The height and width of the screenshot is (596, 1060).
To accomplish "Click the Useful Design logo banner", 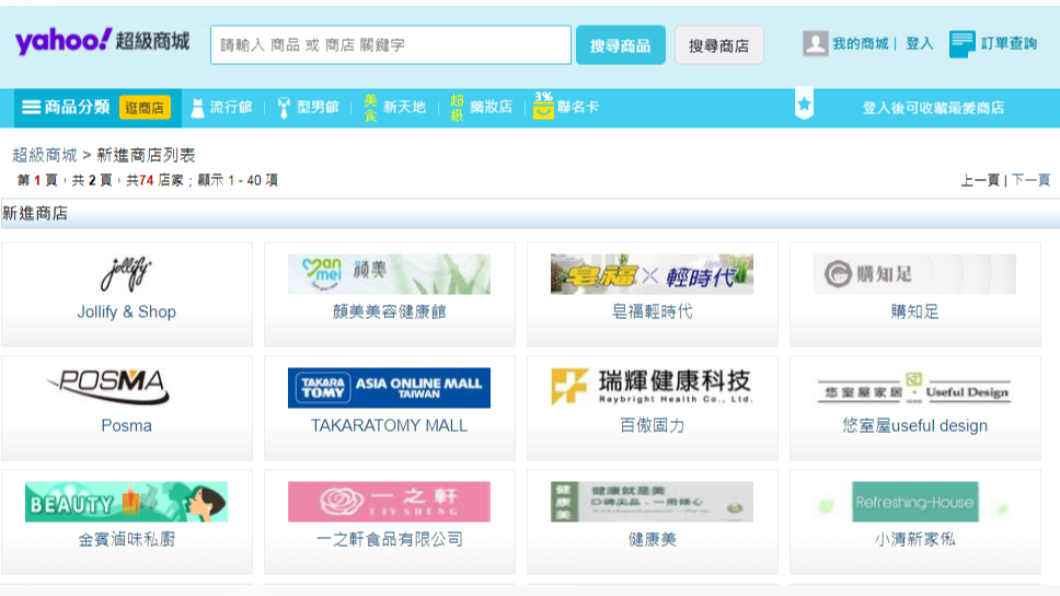I will click(915, 388).
